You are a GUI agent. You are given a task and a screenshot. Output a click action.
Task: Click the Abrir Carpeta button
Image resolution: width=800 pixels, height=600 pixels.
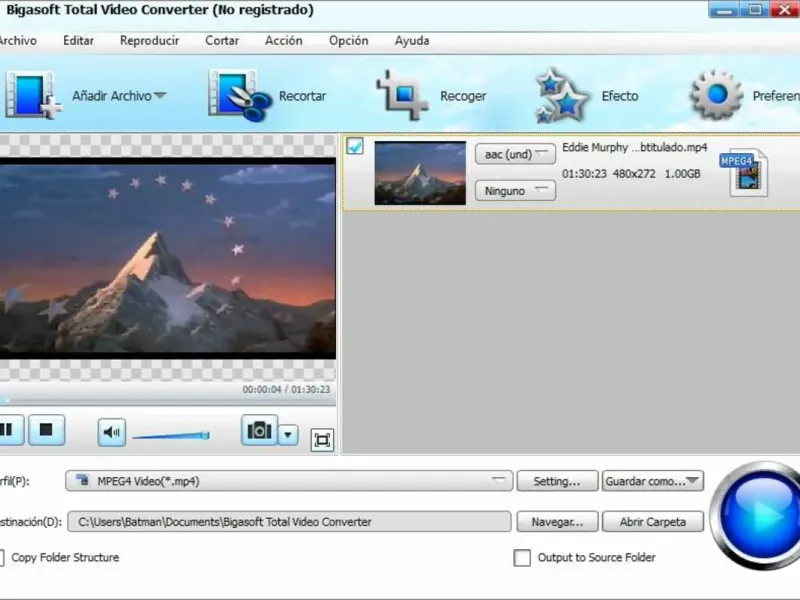[x=653, y=522]
